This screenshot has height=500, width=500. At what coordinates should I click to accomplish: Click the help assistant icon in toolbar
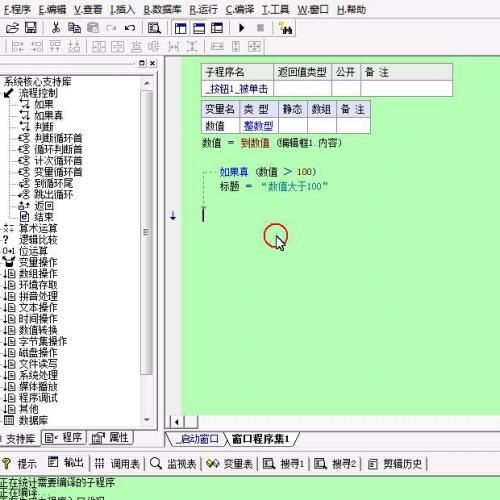point(285,28)
